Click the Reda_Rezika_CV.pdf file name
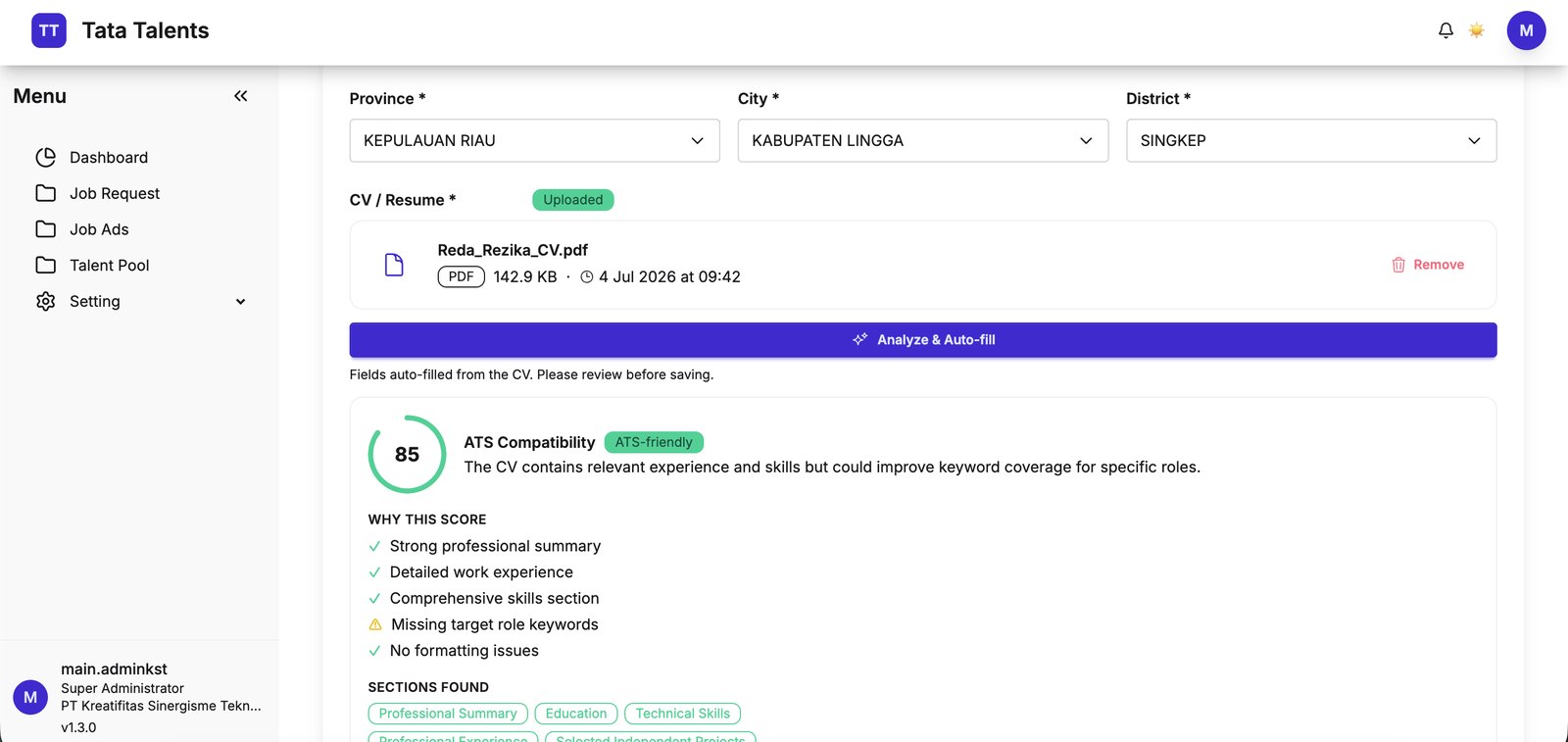 pos(513,250)
